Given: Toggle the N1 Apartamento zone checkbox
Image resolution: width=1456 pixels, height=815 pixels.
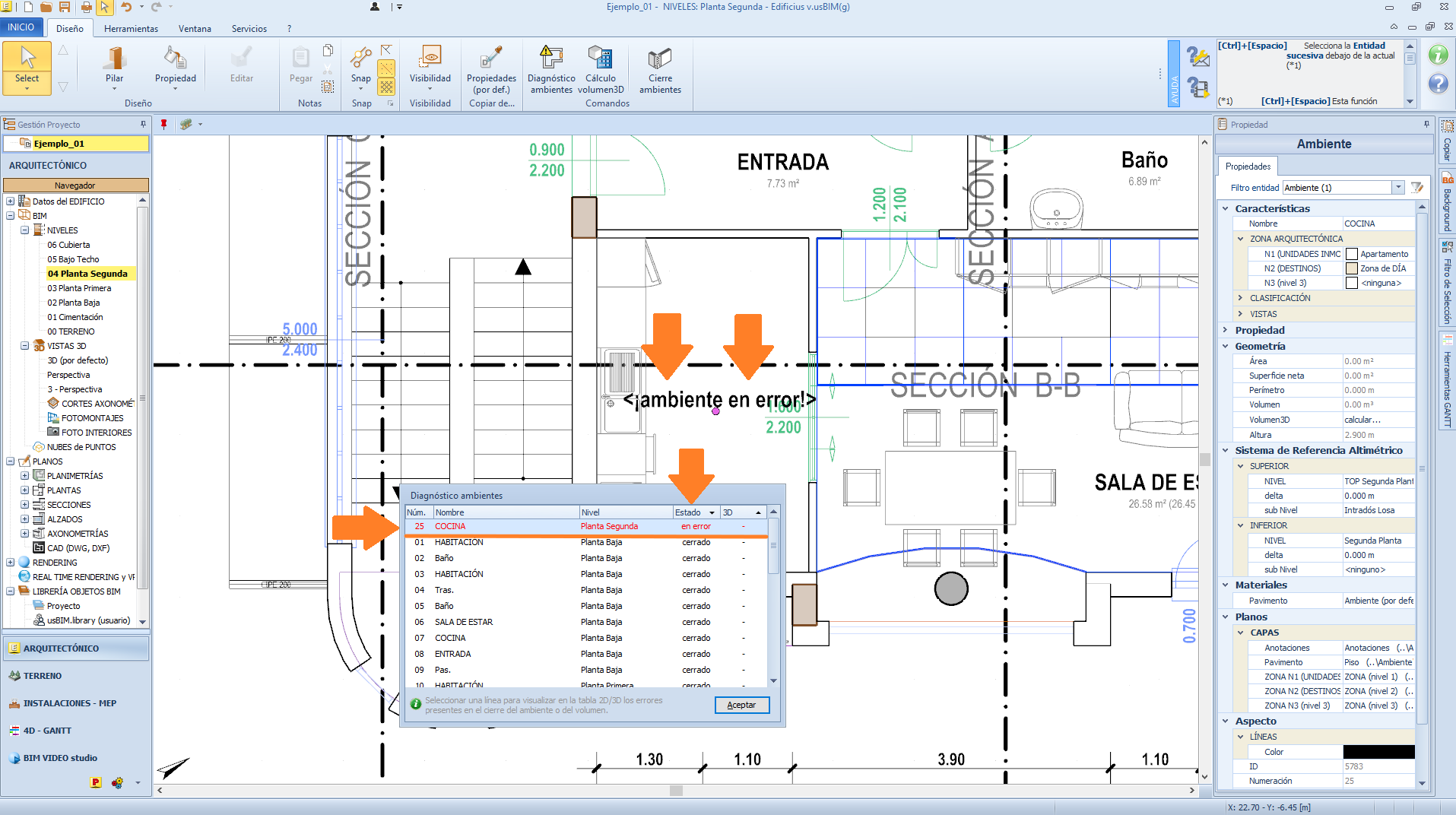Looking at the screenshot, I should (1352, 254).
